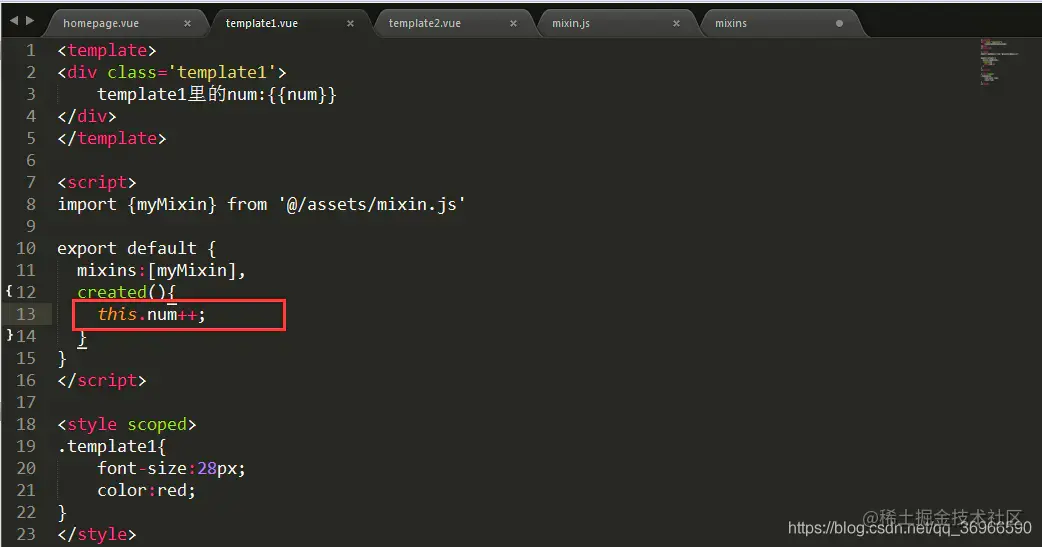Click the closing brace marker at line 14
Image resolution: width=1042 pixels, height=547 pixels.
pyautogui.click(x=9, y=335)
